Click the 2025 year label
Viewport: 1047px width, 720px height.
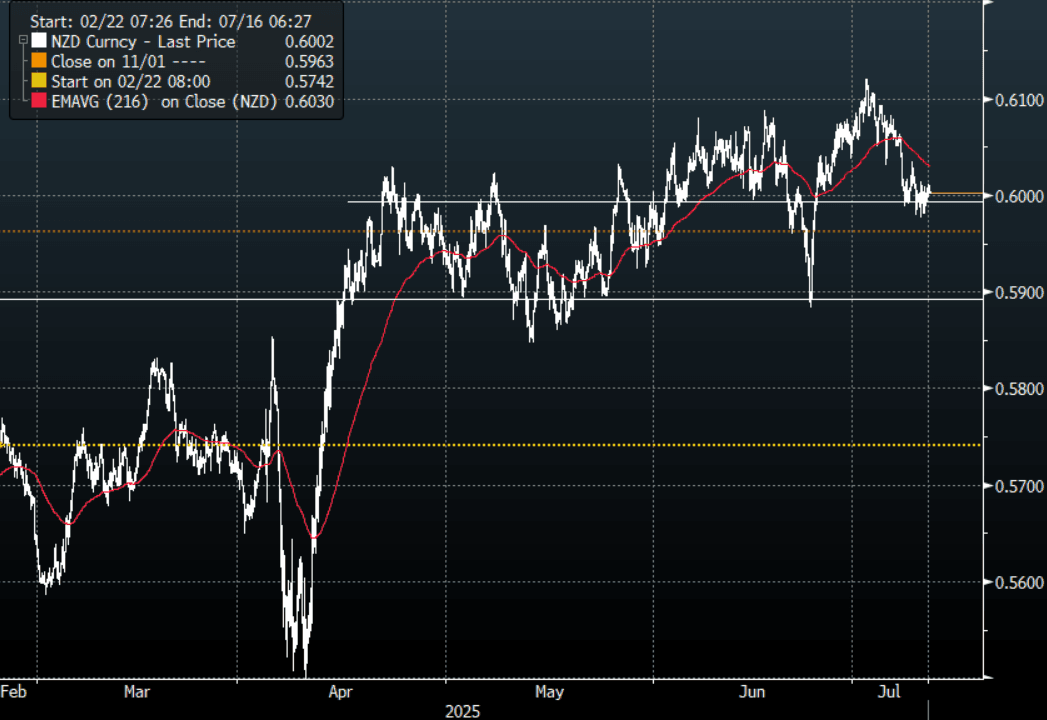[x=462, y=711]
